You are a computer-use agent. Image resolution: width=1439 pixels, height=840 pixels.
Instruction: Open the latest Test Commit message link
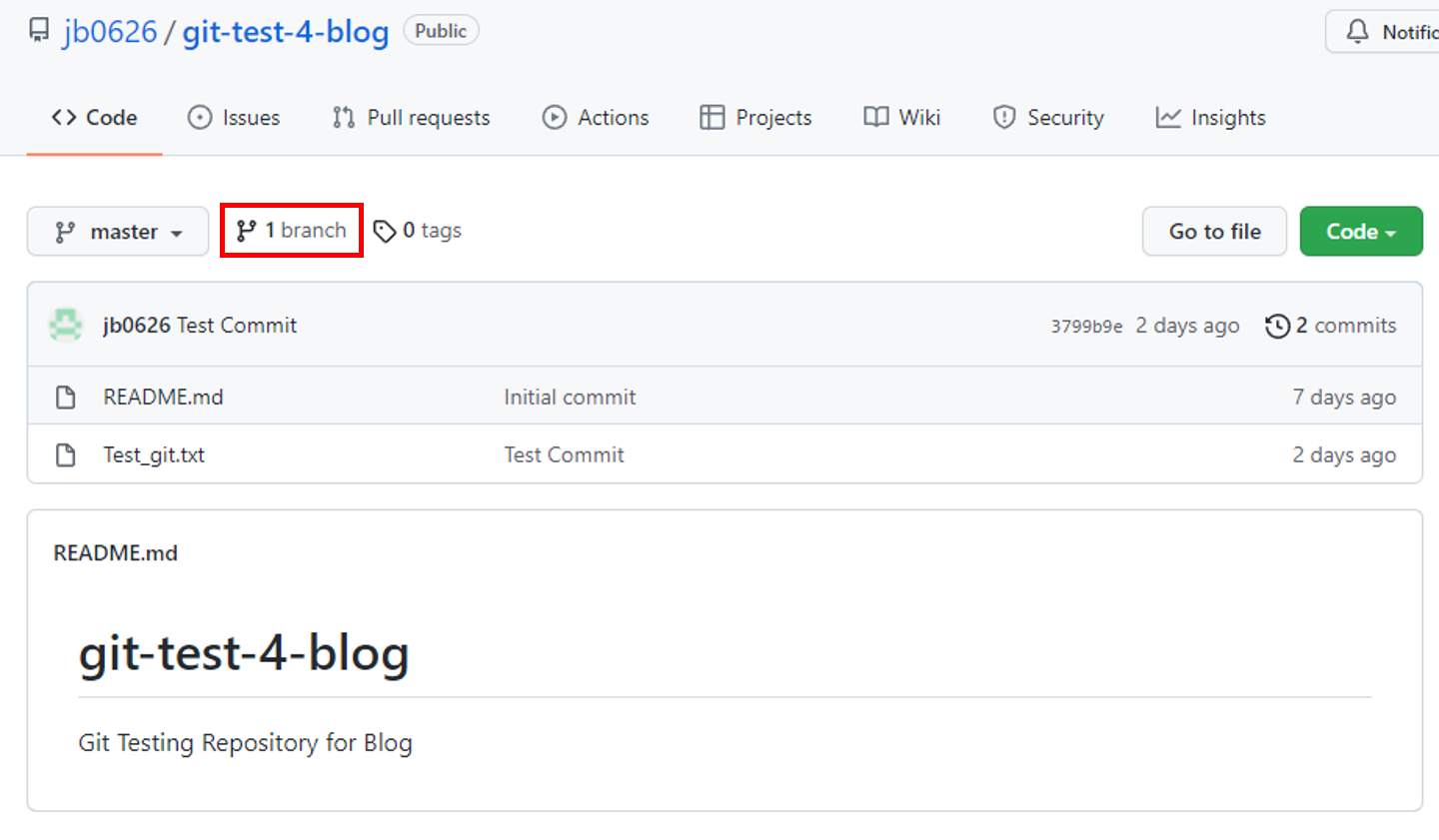pyautogui.click(x=237, y=326)
